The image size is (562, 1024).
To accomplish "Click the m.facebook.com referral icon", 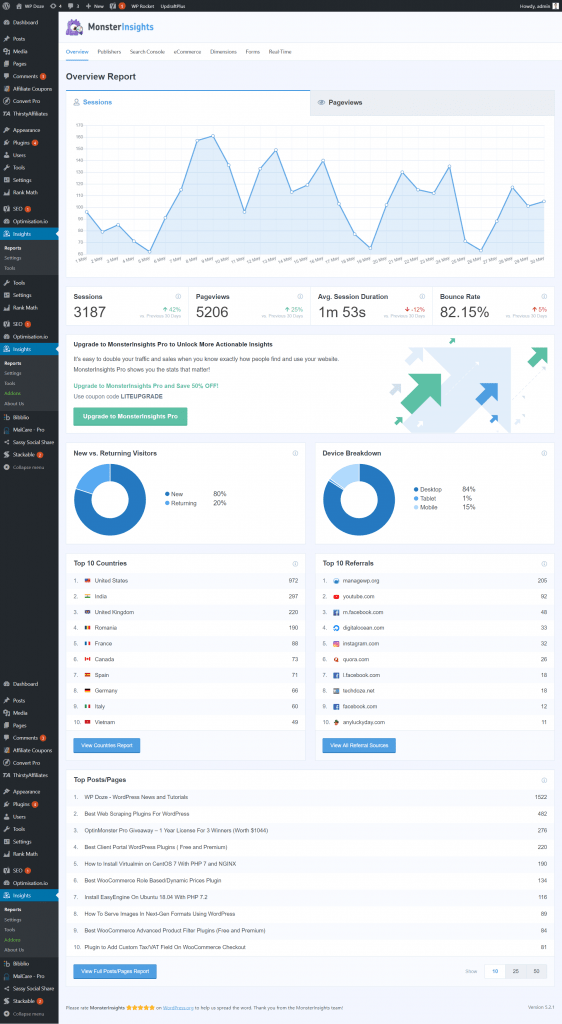I will pos(336,612).
